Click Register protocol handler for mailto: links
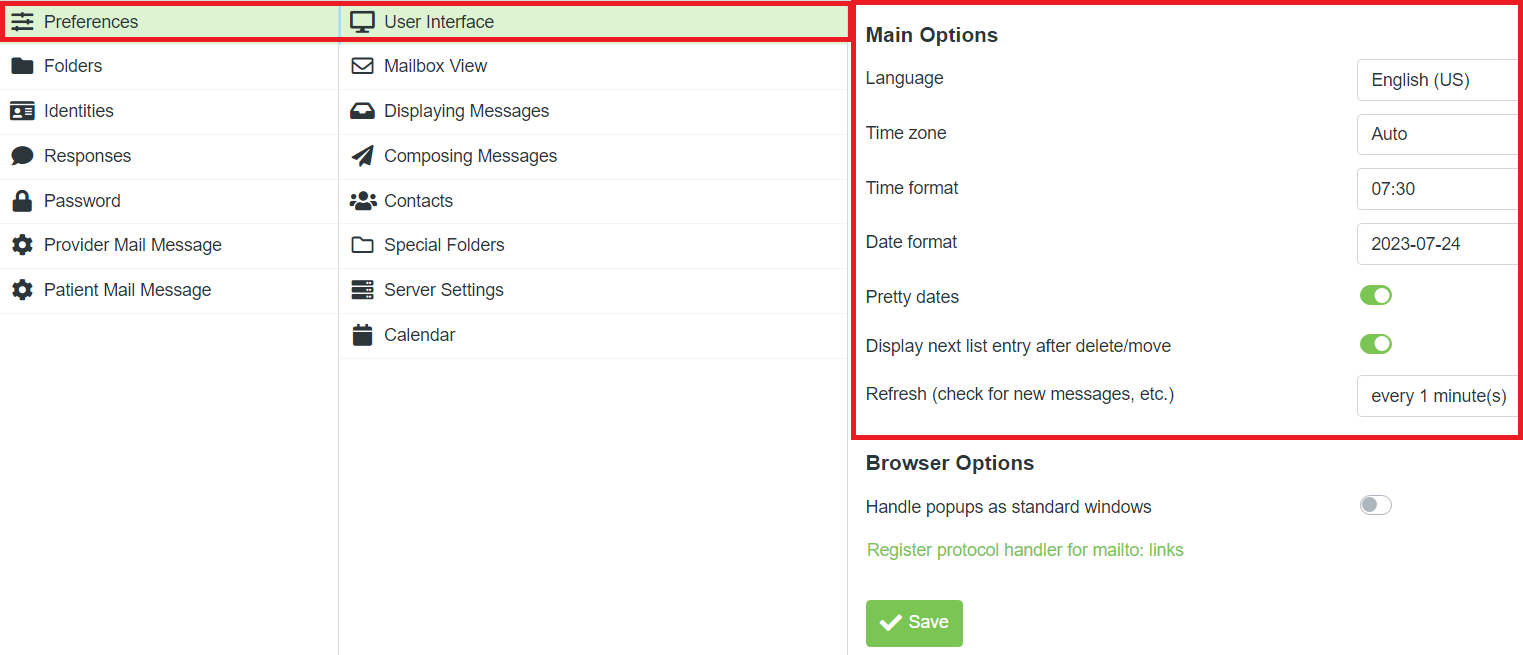 pyautogui.click(x=1025, y=549)
